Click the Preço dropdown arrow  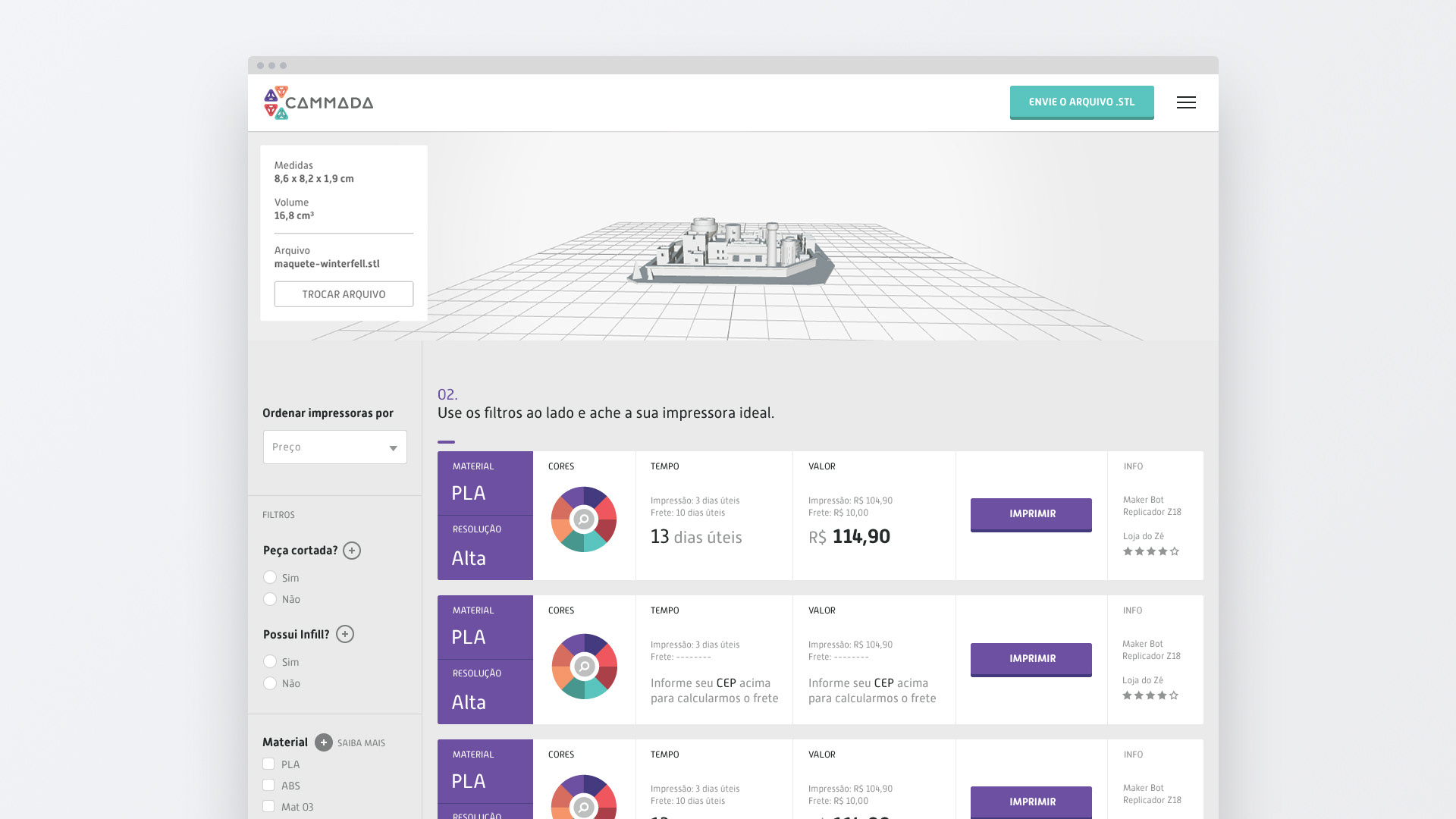tap(393, 448)
